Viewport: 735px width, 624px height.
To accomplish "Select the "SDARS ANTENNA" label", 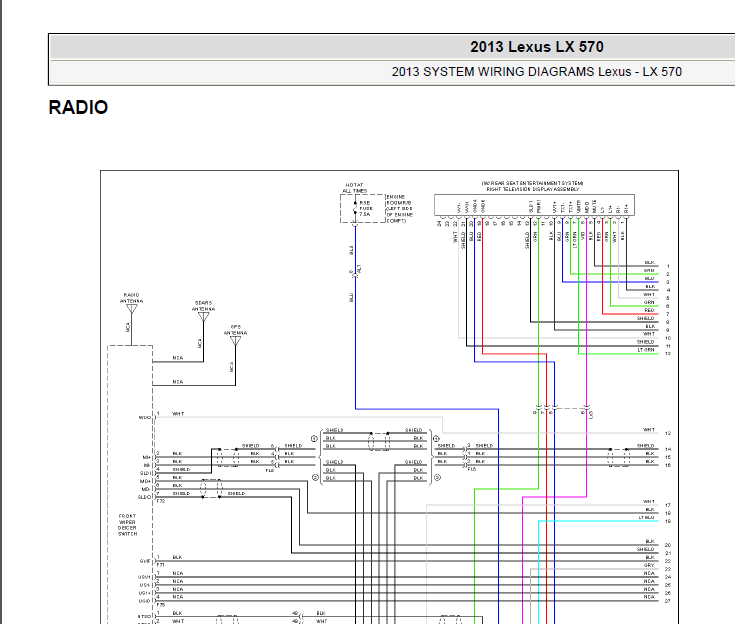I will (x=203, y=306).
